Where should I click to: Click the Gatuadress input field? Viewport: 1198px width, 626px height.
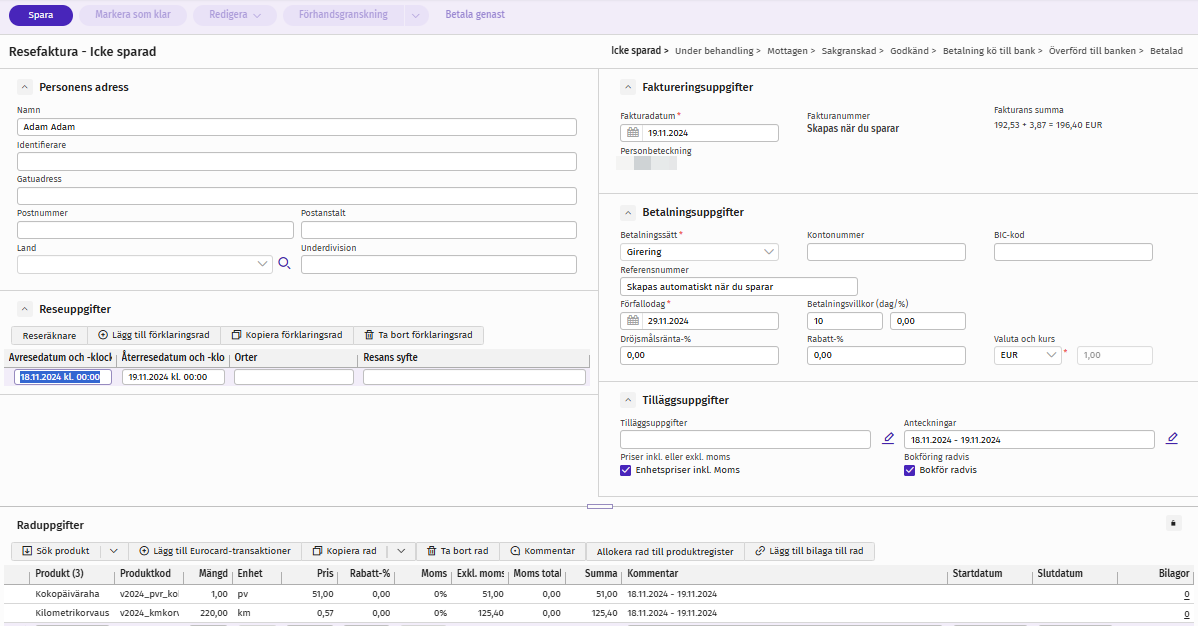pos(296,196)
